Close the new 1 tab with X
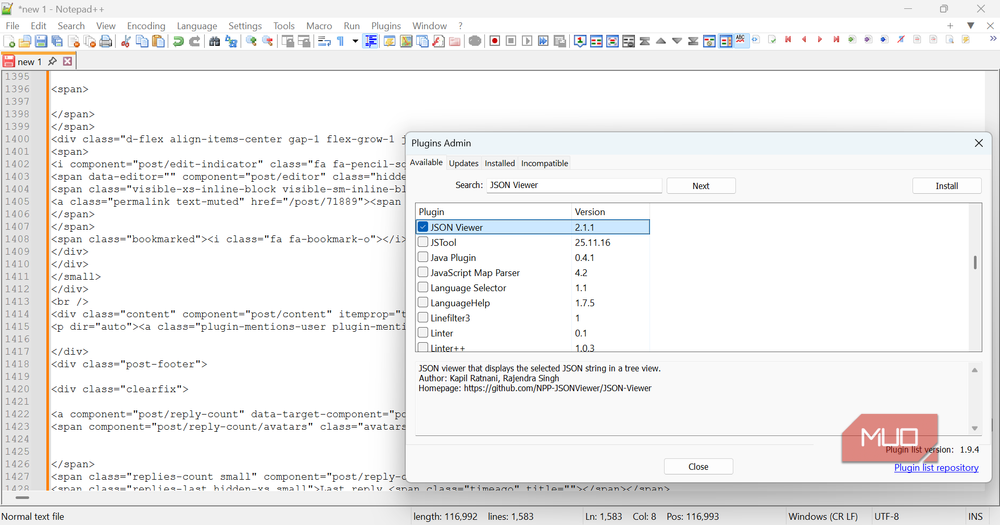1000x525 pixels. (x=68, y=61)
